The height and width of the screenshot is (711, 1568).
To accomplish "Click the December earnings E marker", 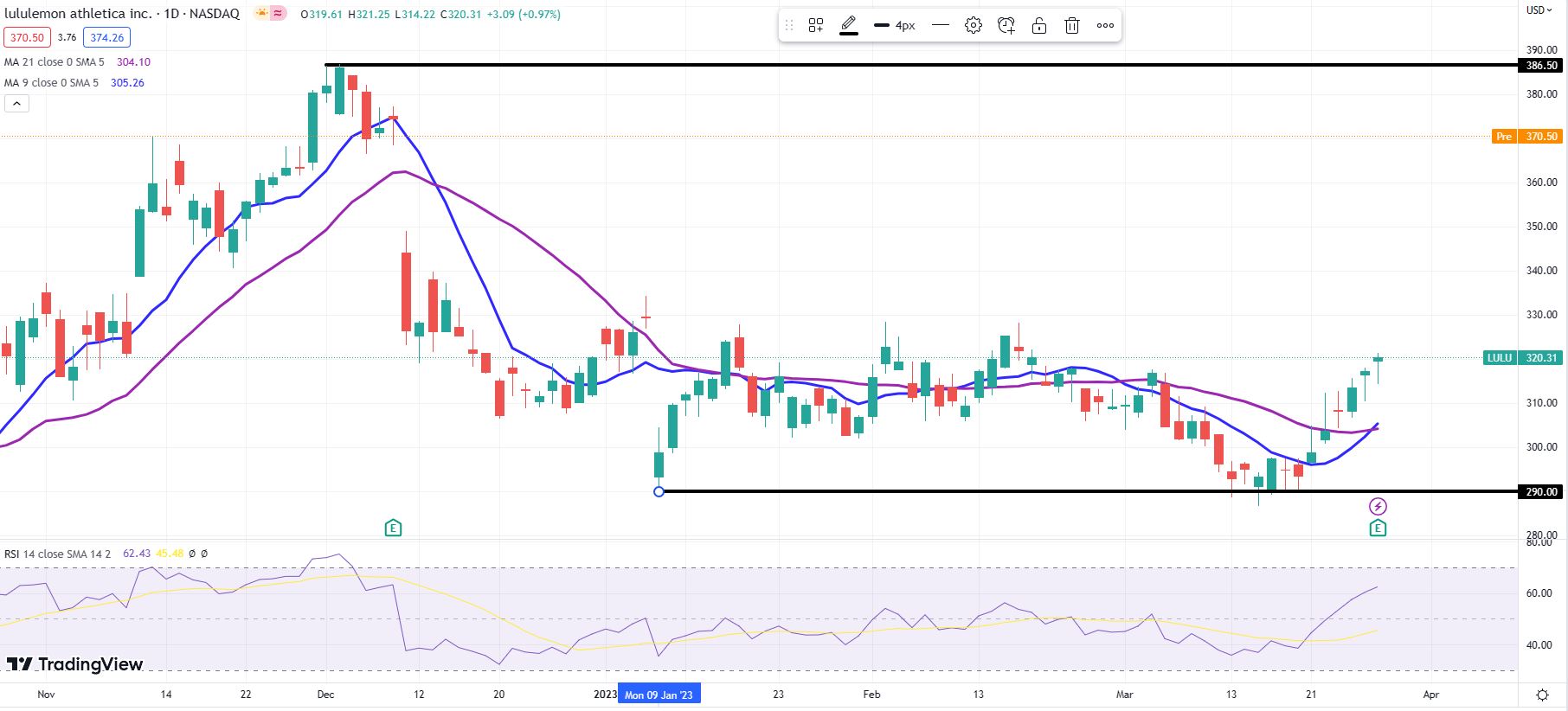I will pos(393,528).
